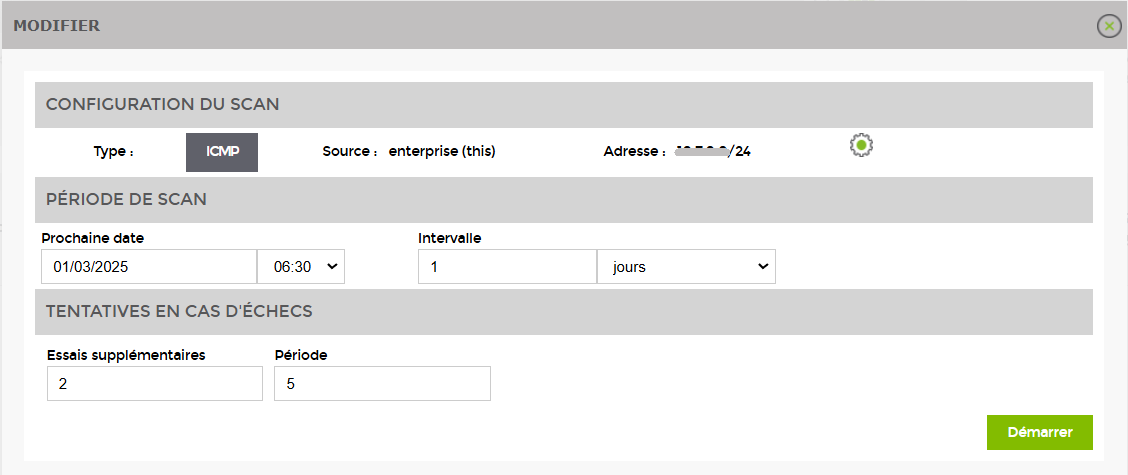Open the 06:30 time dropdown
1128x475 pixels.
tap(301, 267)
